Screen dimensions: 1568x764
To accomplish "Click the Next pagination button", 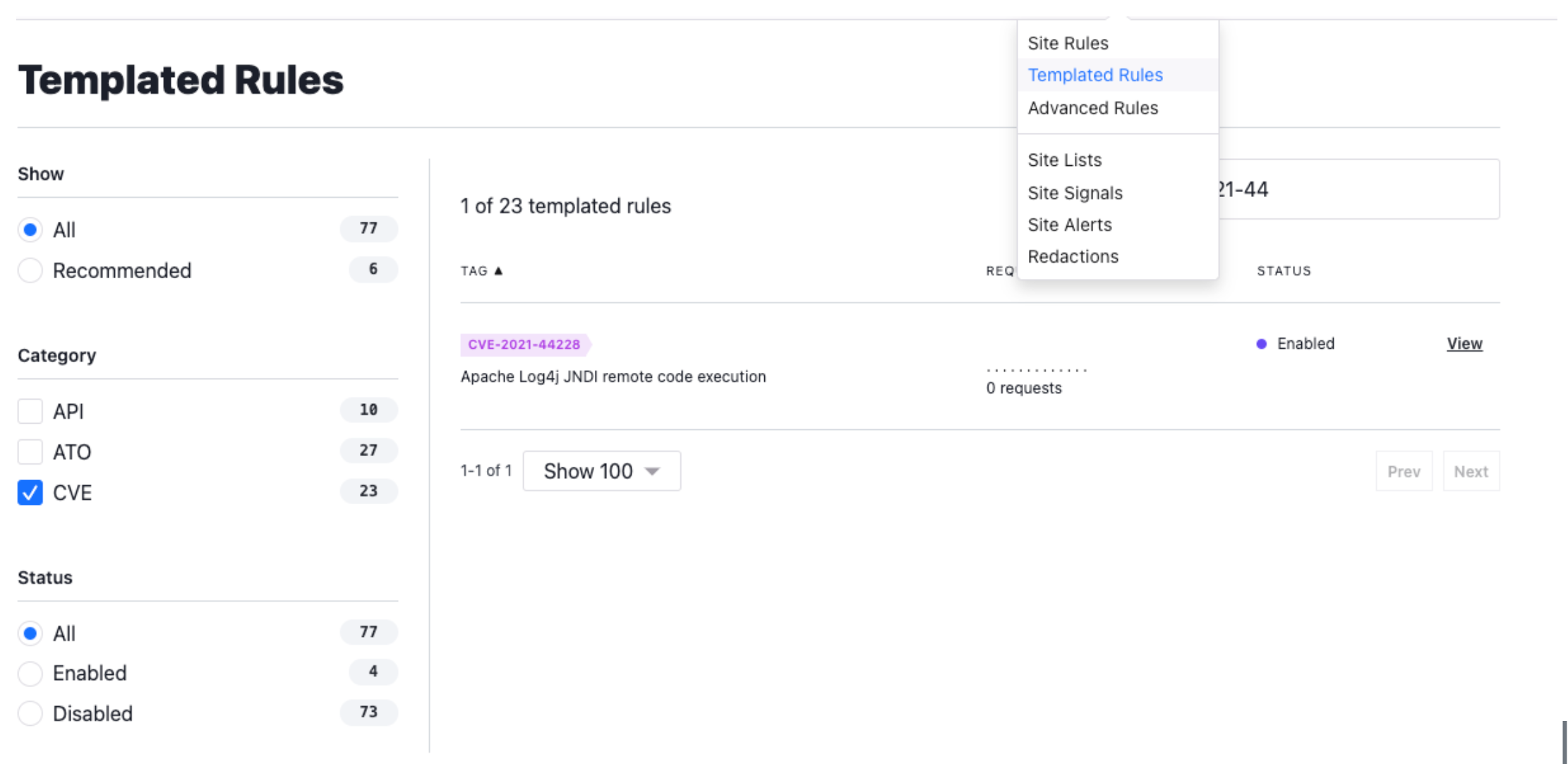I will (1471, 472).
